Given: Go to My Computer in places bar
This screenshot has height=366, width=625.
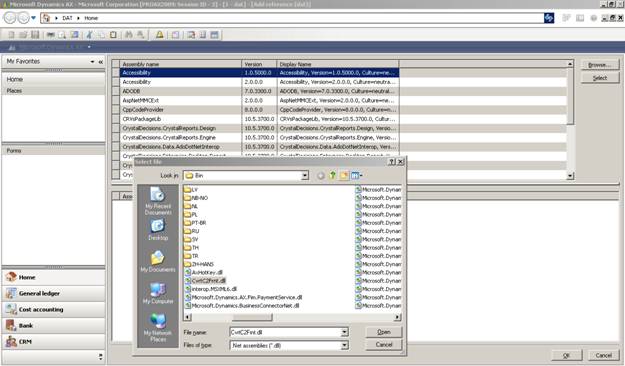Looking at the screenshot, I should coord(158,293).
